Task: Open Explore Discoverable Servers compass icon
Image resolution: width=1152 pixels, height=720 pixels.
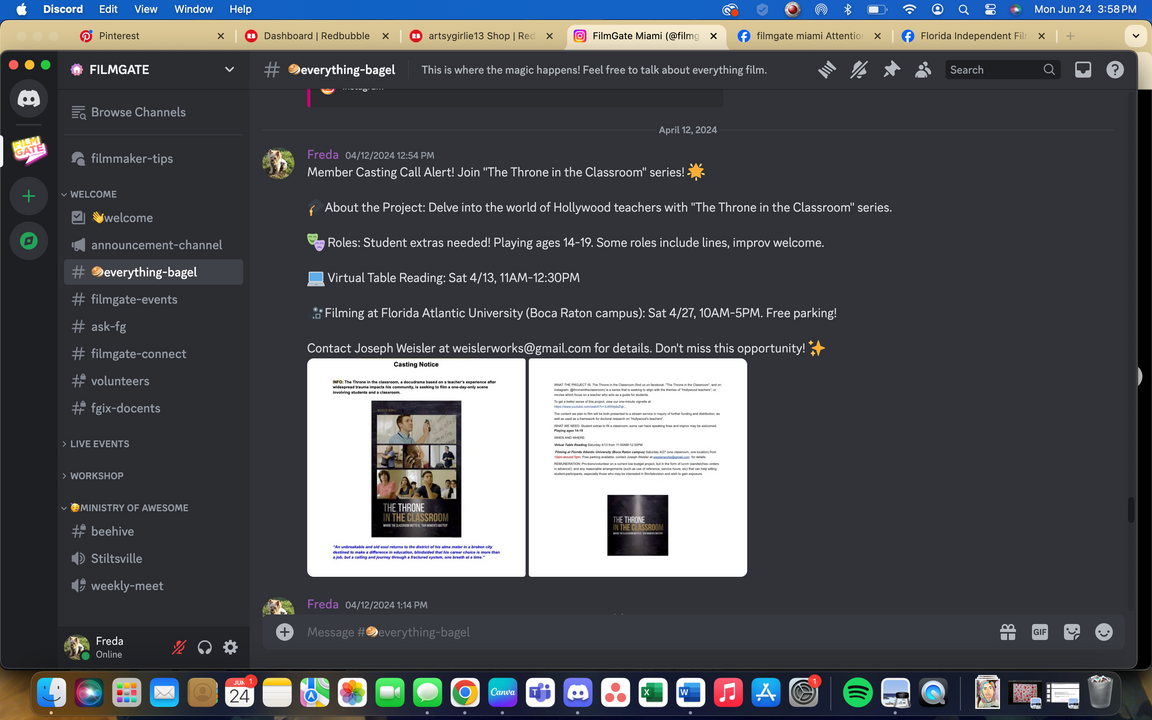Action: pyautogui.click(x=28, y=241)
